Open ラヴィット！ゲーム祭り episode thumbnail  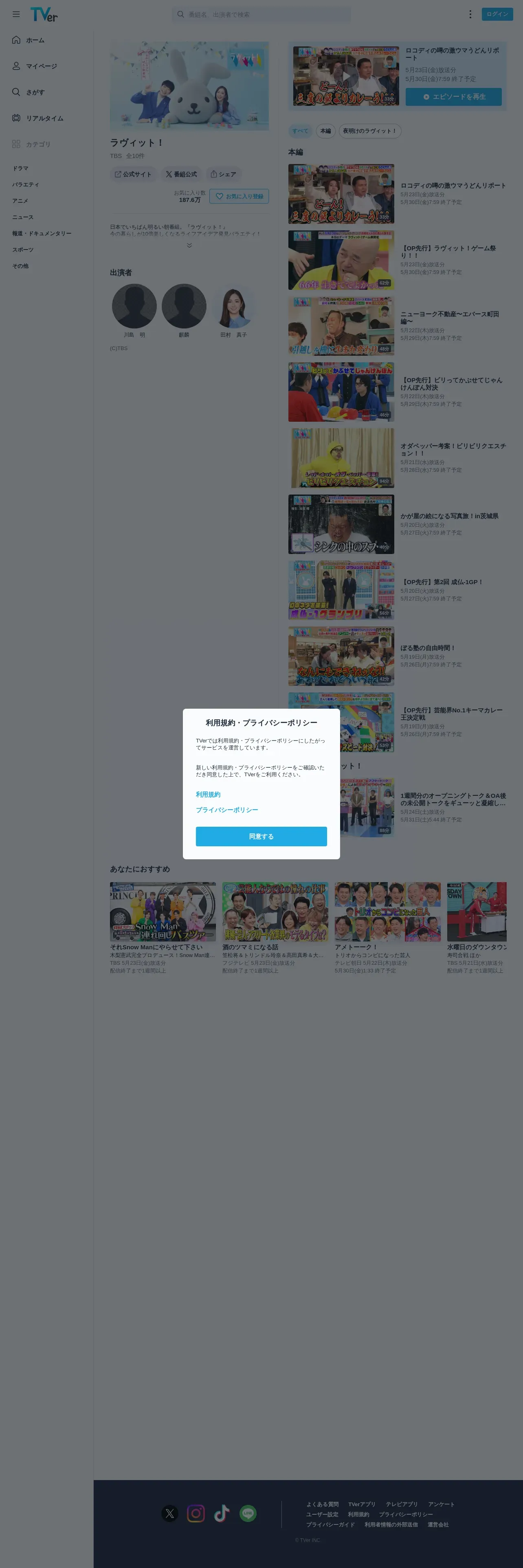click(341, 260)
